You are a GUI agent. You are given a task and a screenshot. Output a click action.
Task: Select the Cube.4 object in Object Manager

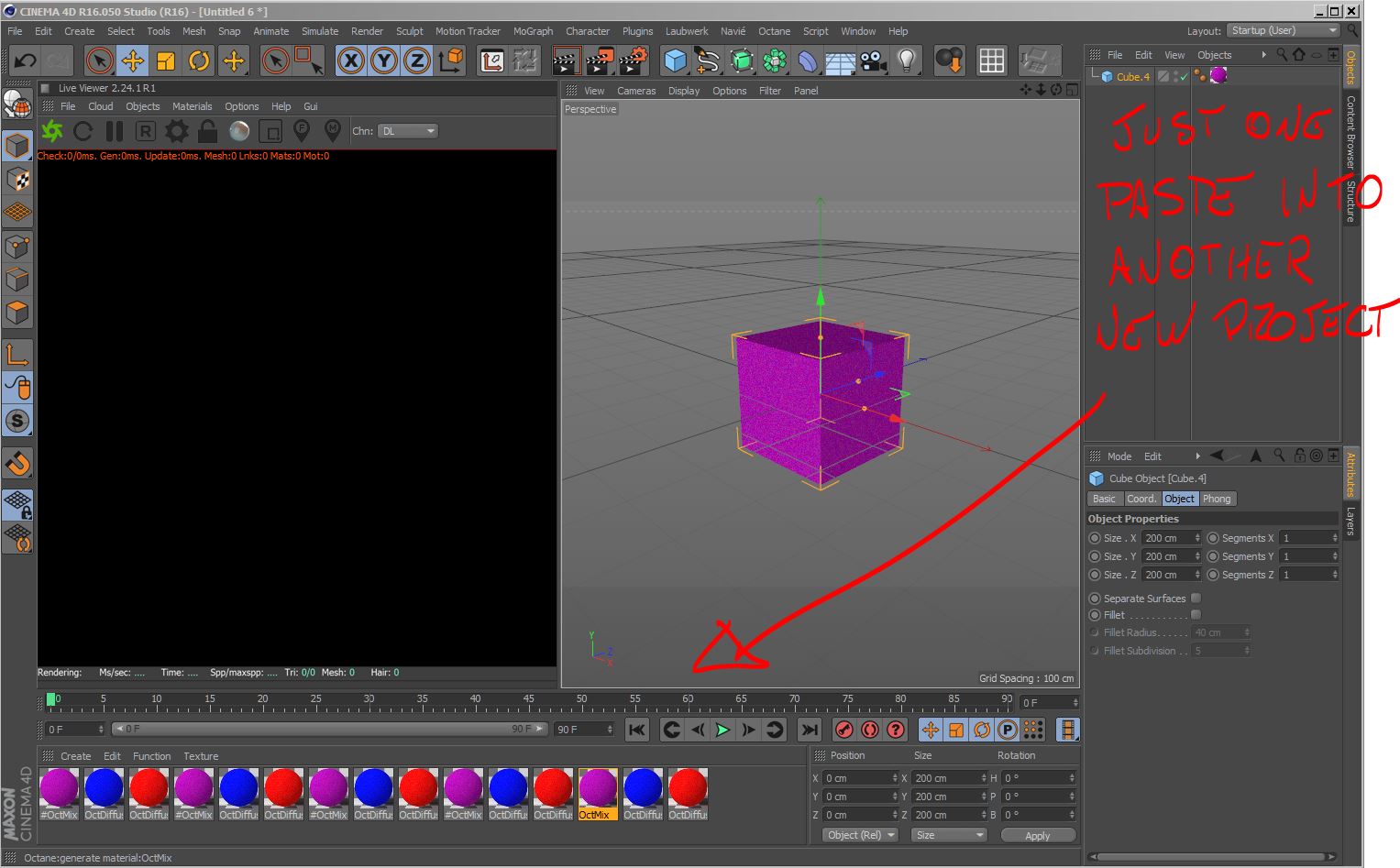point(1132,77)
